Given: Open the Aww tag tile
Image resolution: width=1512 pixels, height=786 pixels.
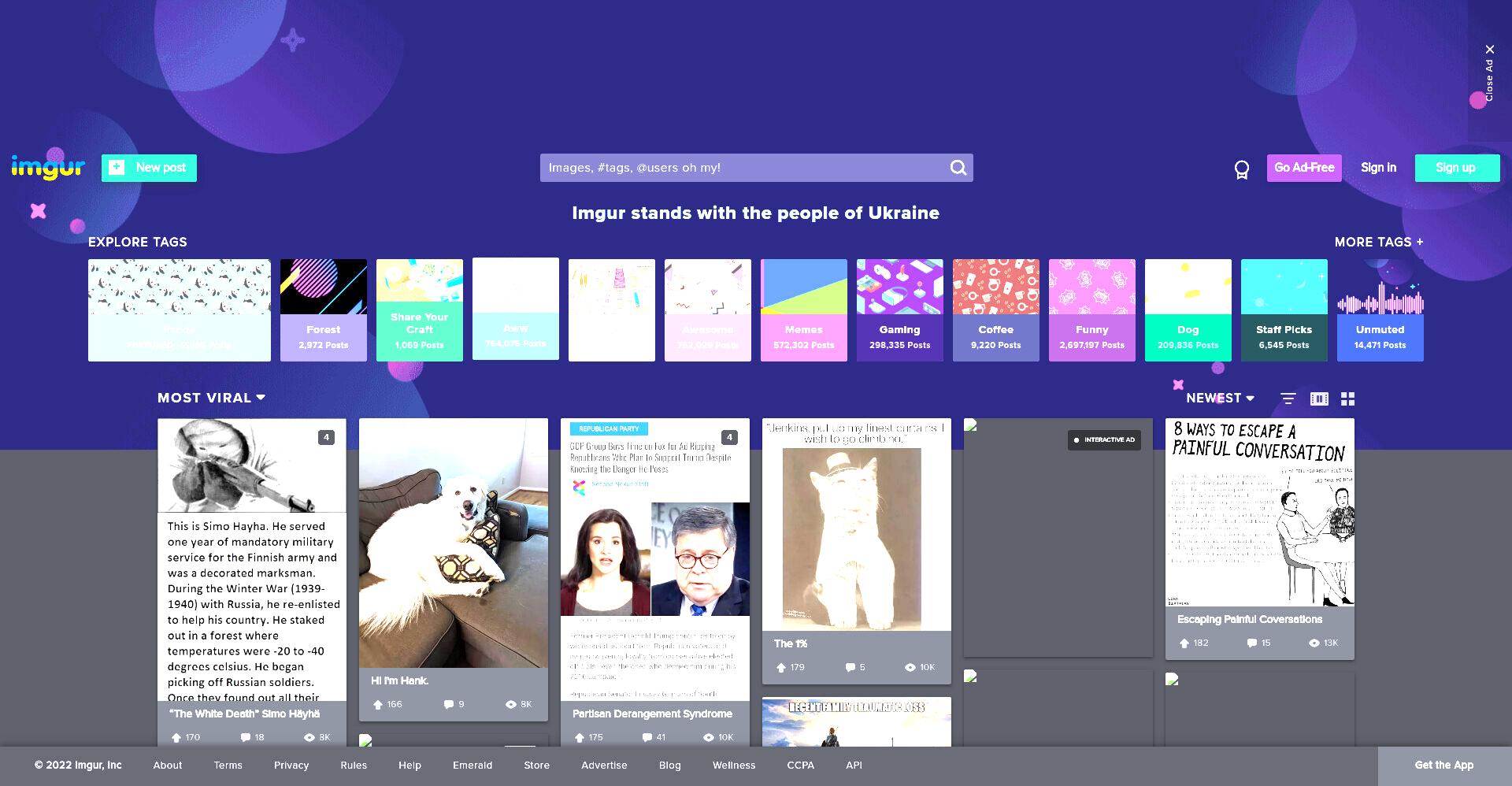Looking at the screenshot, I should 516,309.
